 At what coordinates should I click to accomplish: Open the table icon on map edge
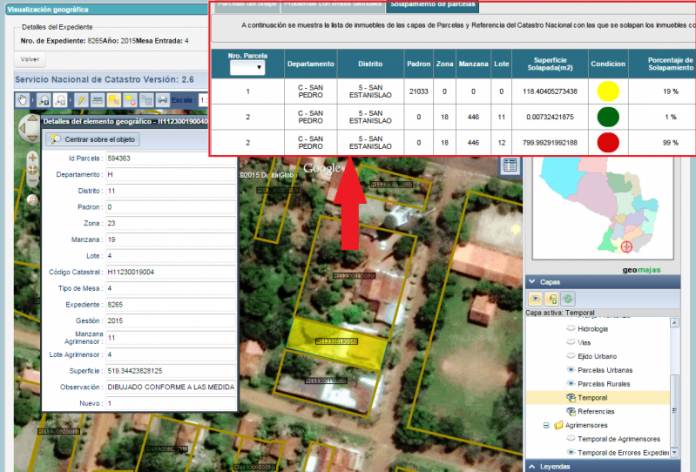pyautogui.click(x=511, y=166)
